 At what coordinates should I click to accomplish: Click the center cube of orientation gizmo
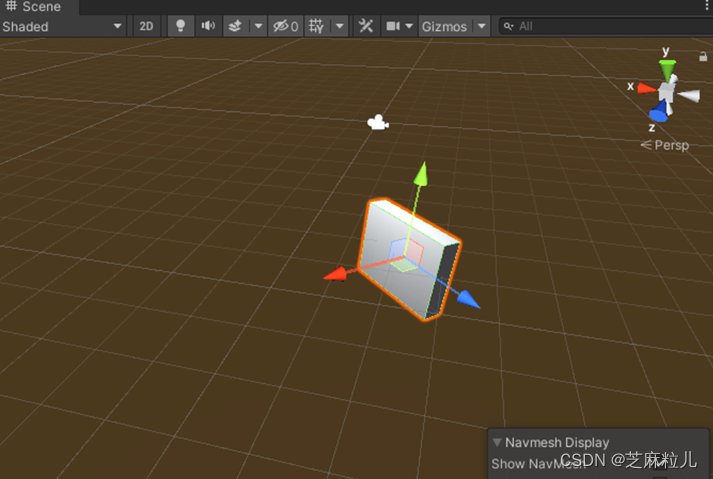(x=667, y=92)
